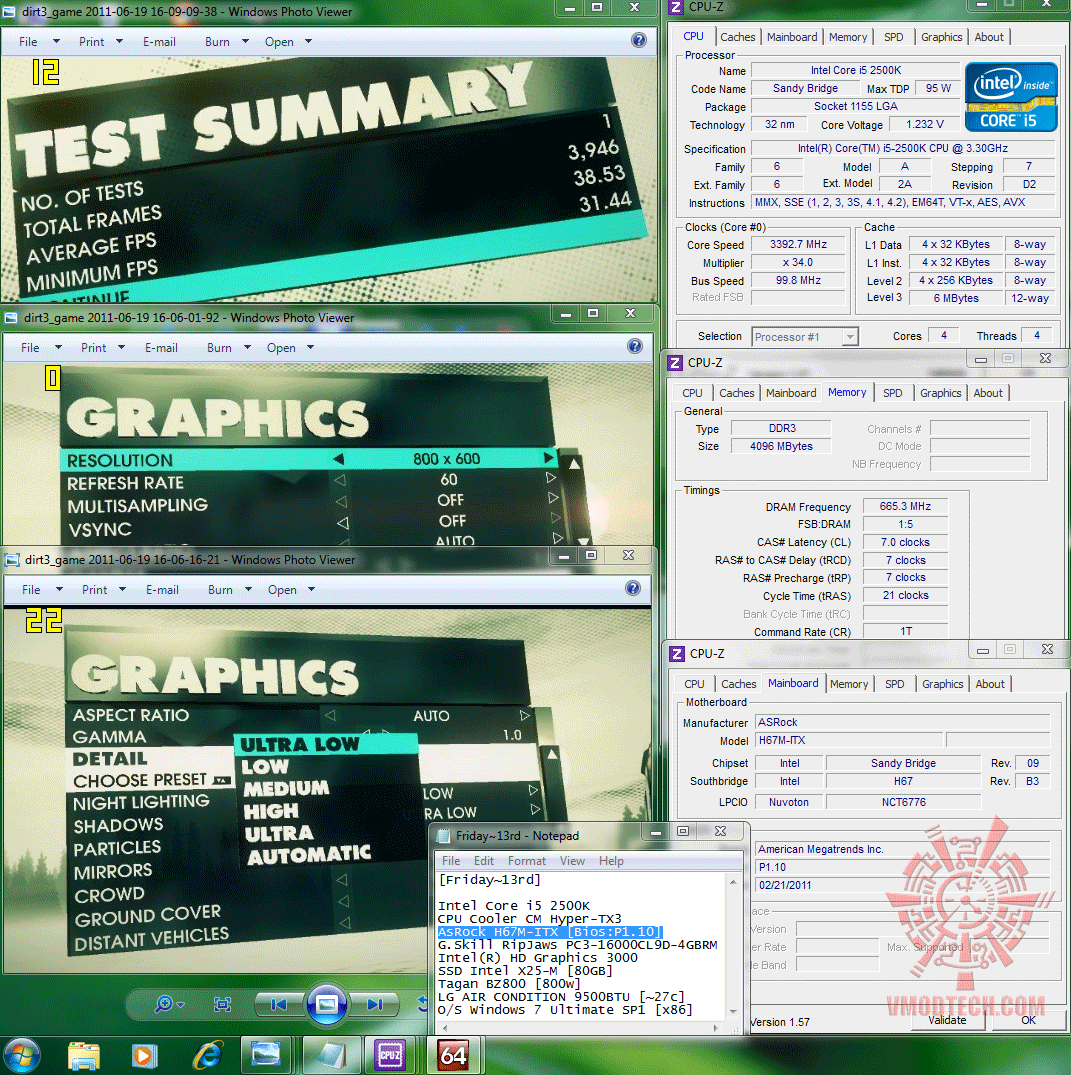1071x1075 pixels.
Task: Select About tab in the Memory CPU-Z window
Action: tap(987, 393)
